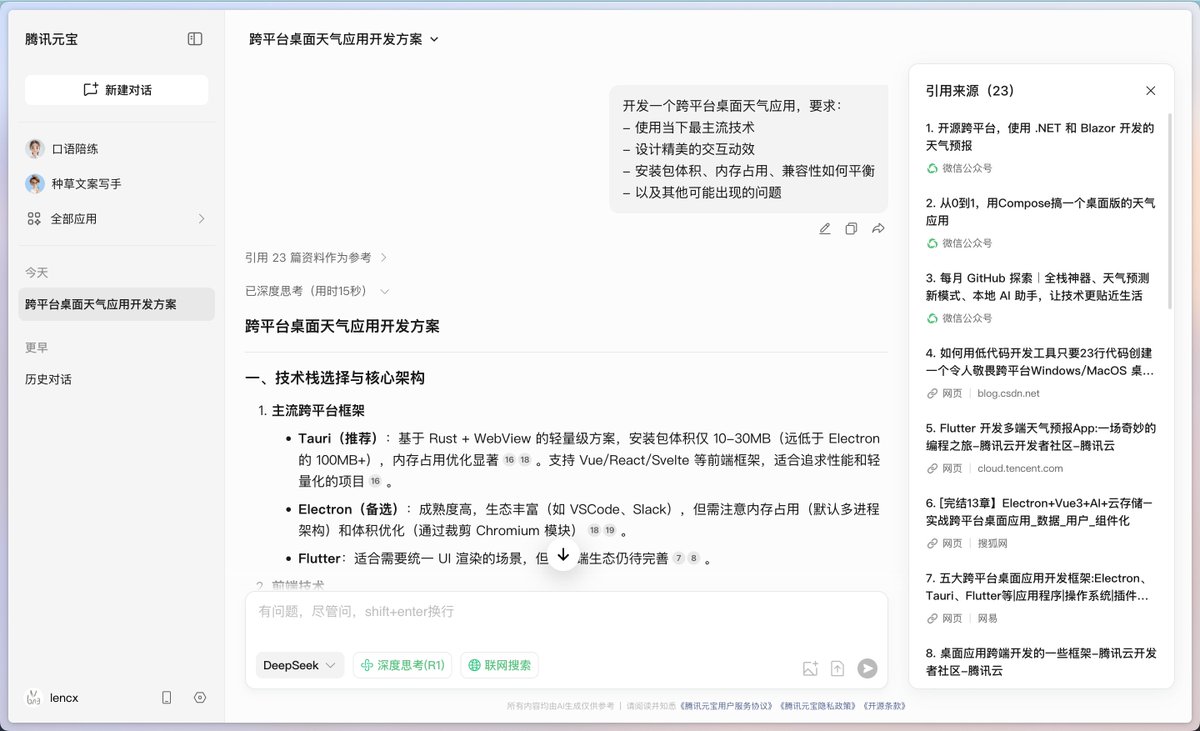Click link icon beside 网易
This screenshot has width=1200, height=731.
[932, 619]
